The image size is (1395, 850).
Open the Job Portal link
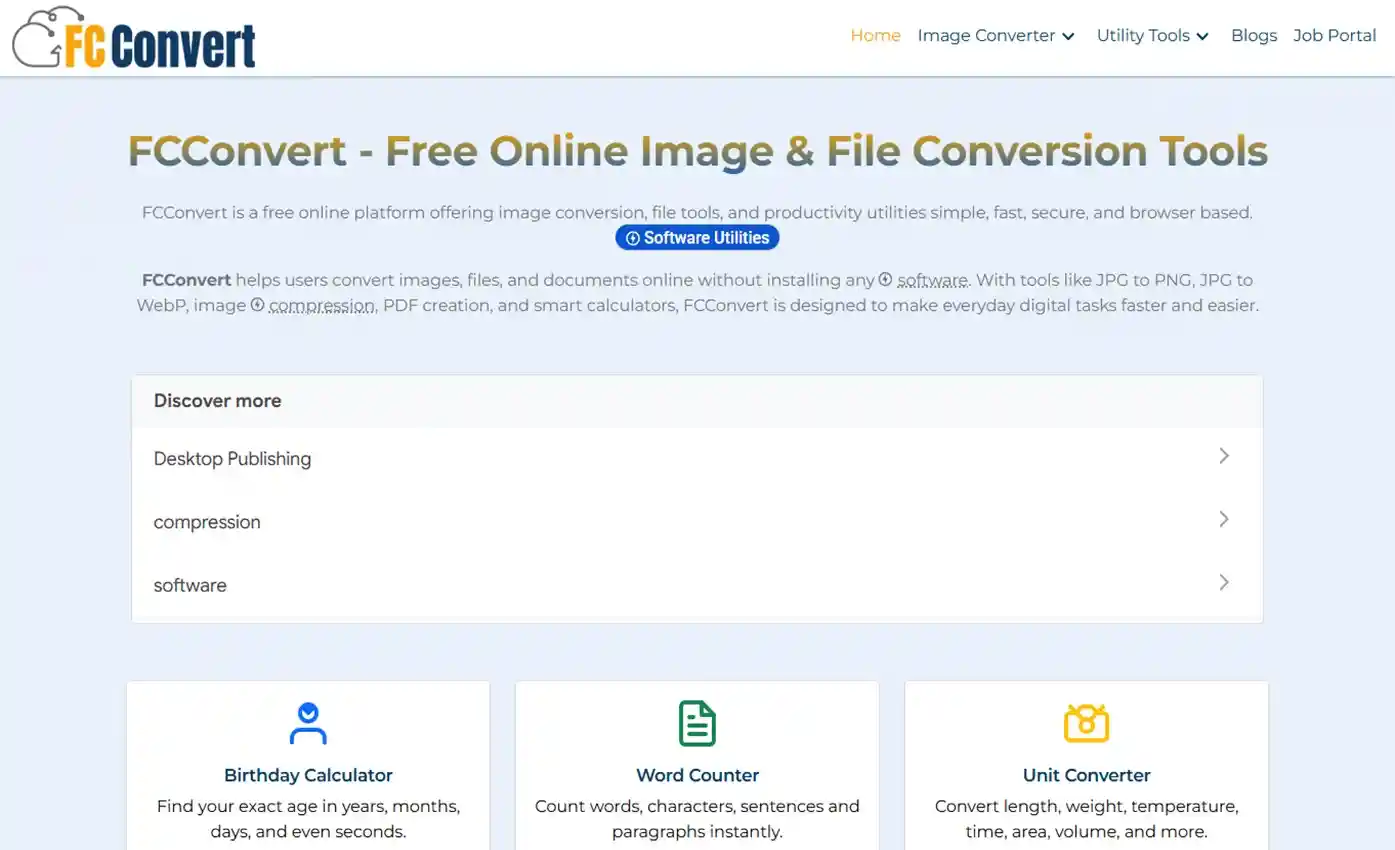[x=1334, y=35]
